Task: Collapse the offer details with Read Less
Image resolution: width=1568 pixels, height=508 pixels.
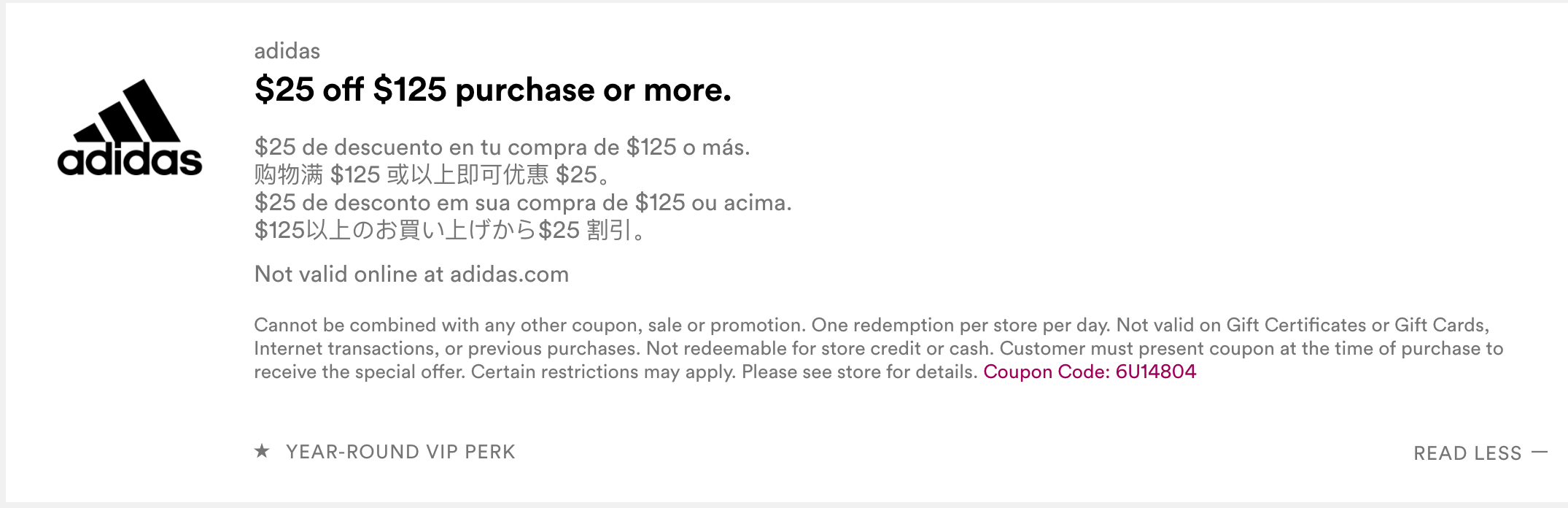Action: point(1467,453)
